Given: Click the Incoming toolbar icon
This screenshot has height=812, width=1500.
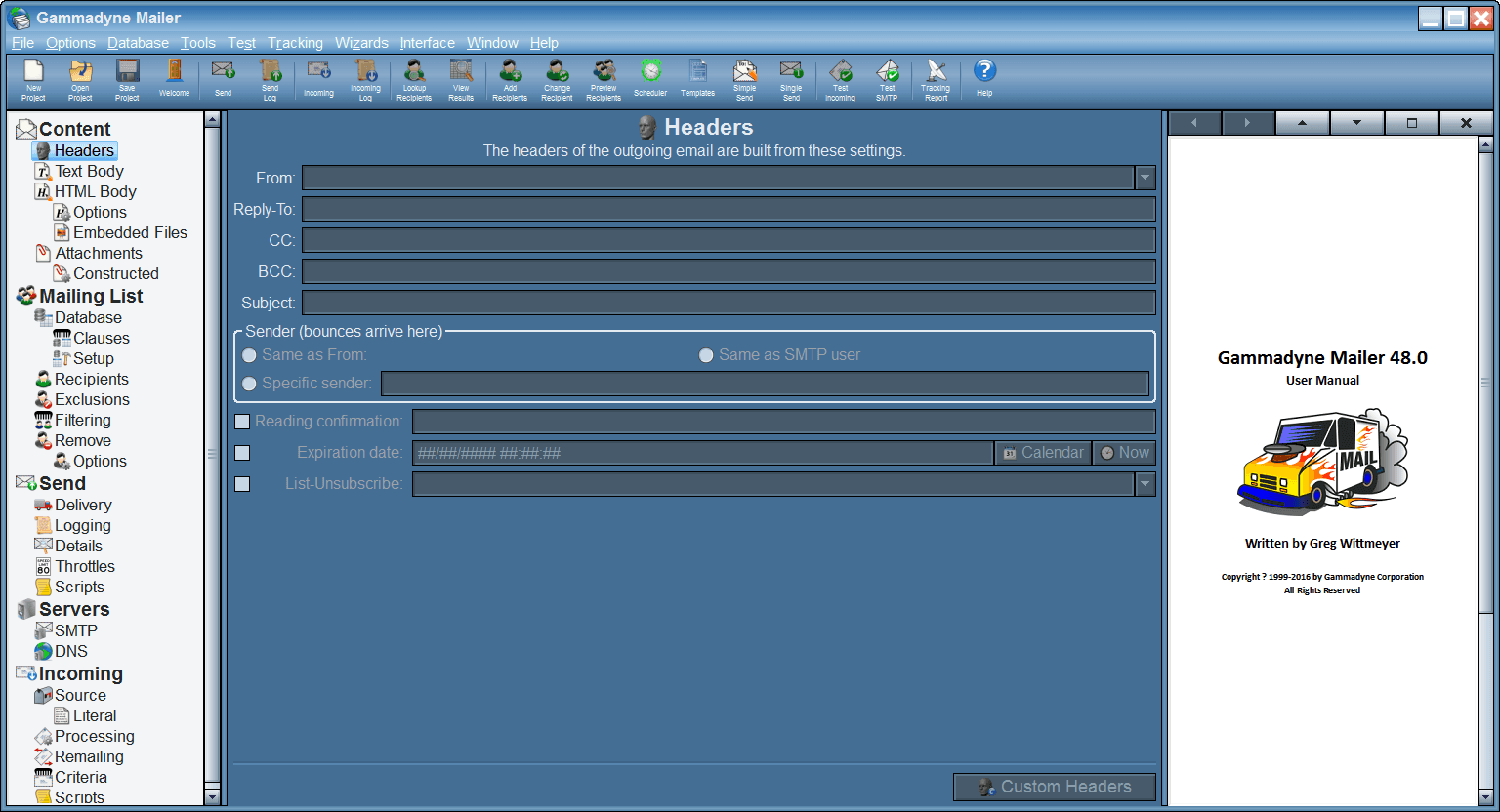Looking at the screenshot, I should tap(318, 80).
